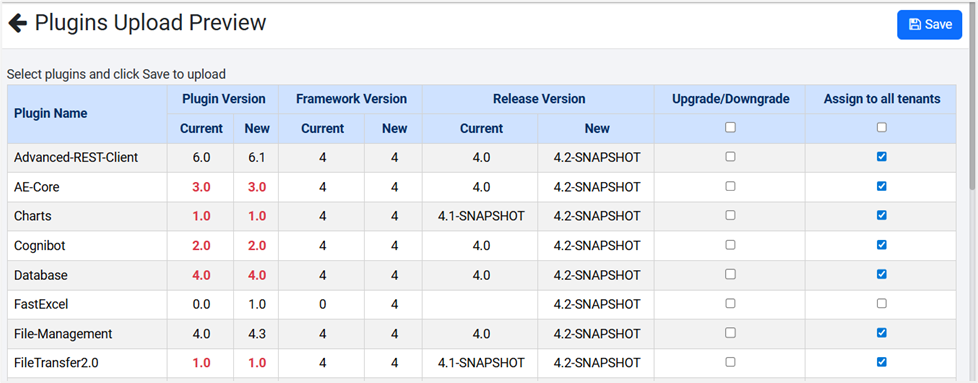Click the Assign to all tenants header text
The width and height of the screenshot is (978, 383).
(882, 99)
